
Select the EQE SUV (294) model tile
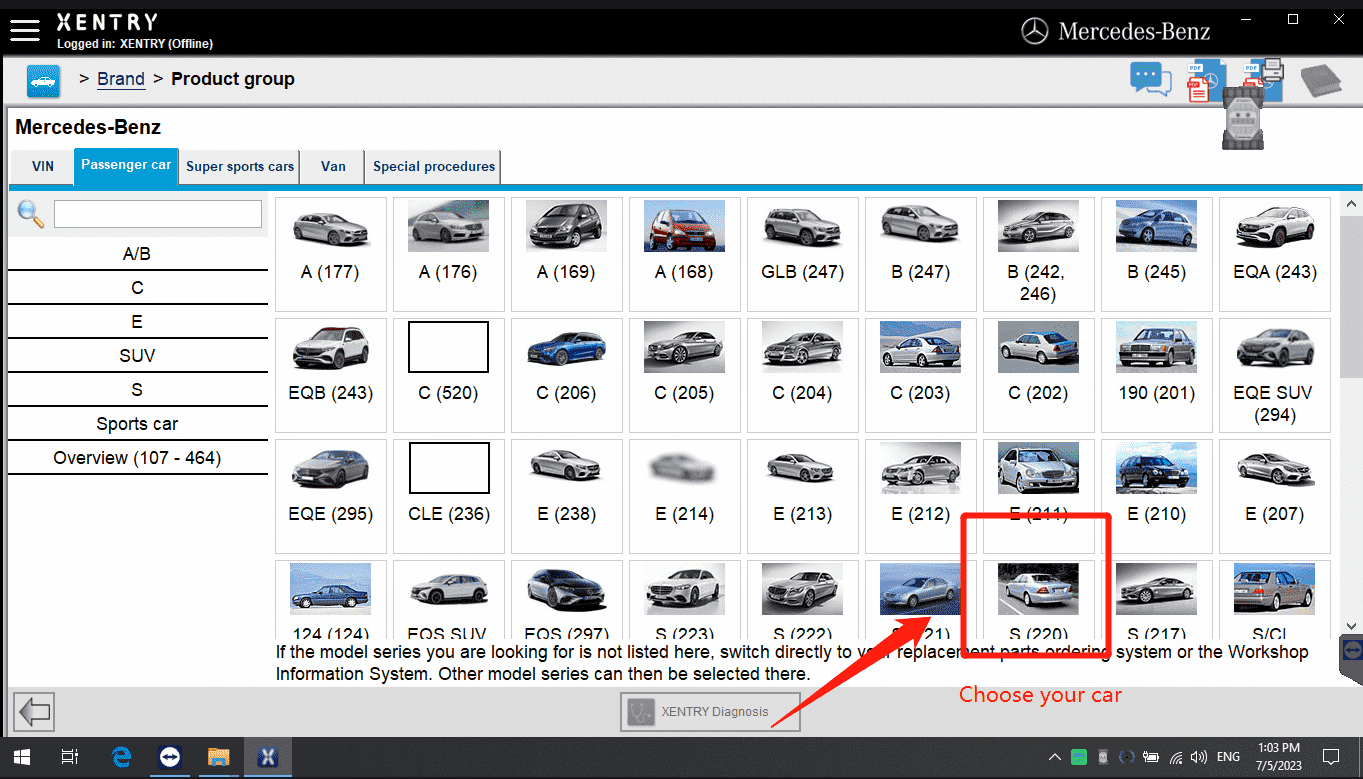(x=1274, y=375)
